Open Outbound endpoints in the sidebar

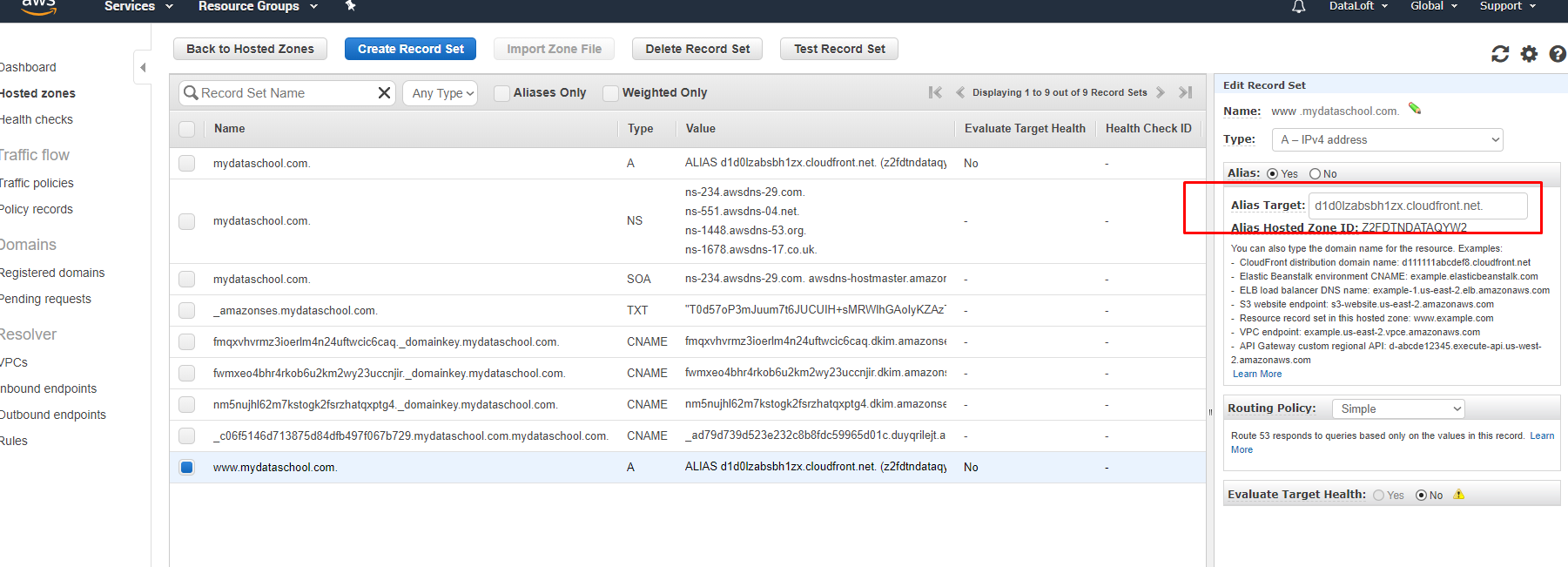[53, 415]
